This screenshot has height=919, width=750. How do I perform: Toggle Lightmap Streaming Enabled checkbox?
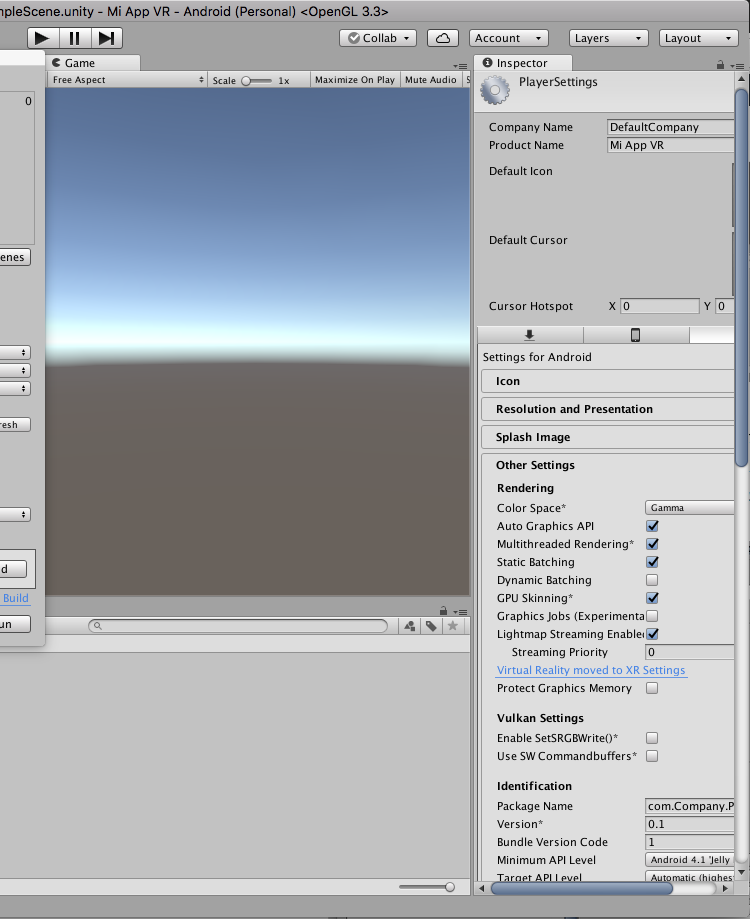pos(652,634)
